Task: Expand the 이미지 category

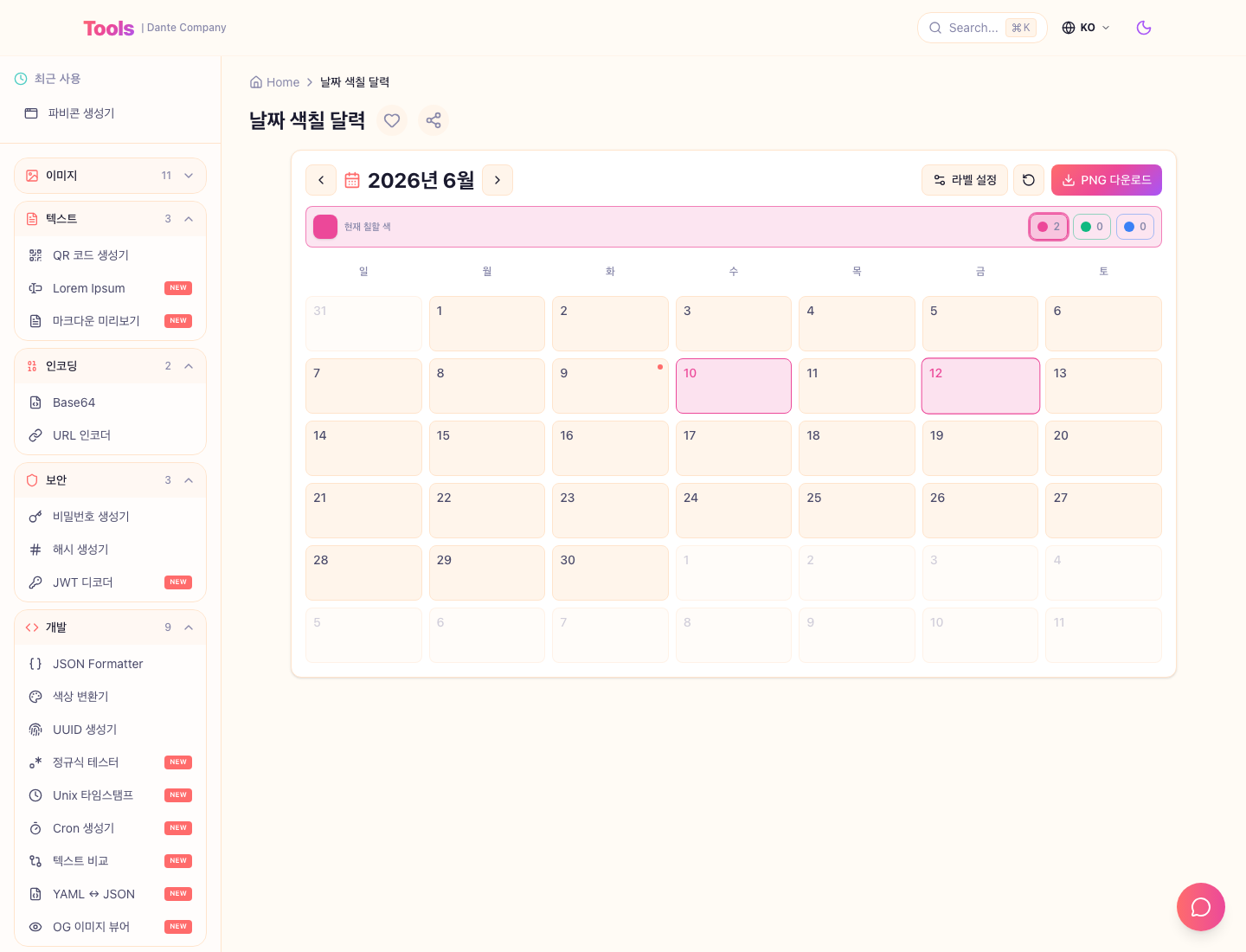Action: click(x=111, y=176)
